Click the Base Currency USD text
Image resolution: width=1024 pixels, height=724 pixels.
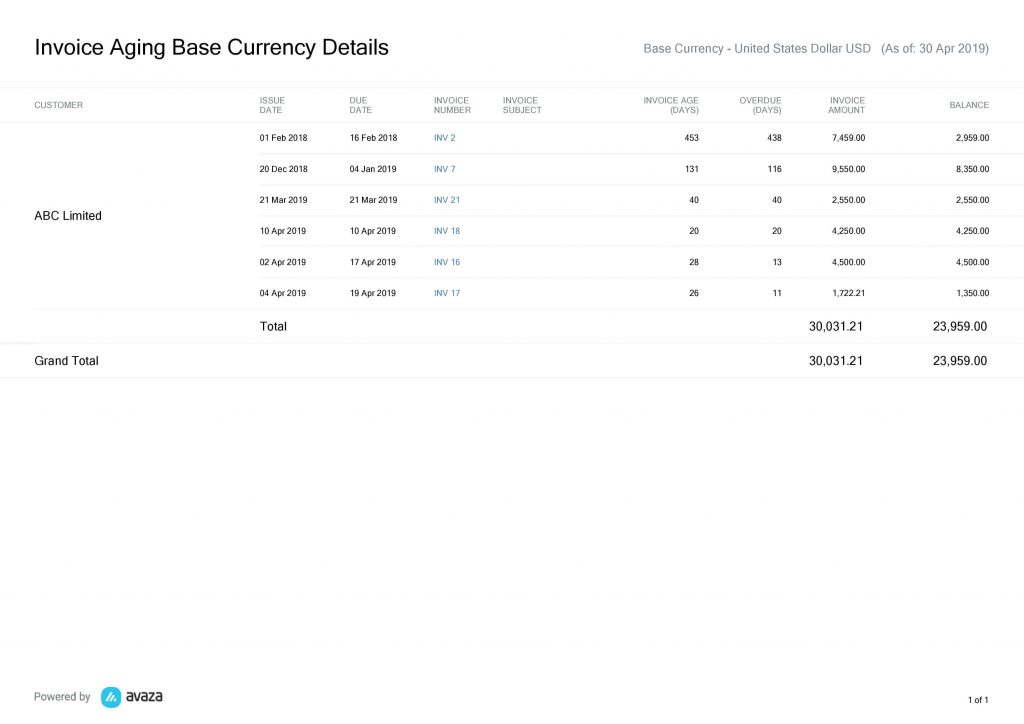[755, 48]
